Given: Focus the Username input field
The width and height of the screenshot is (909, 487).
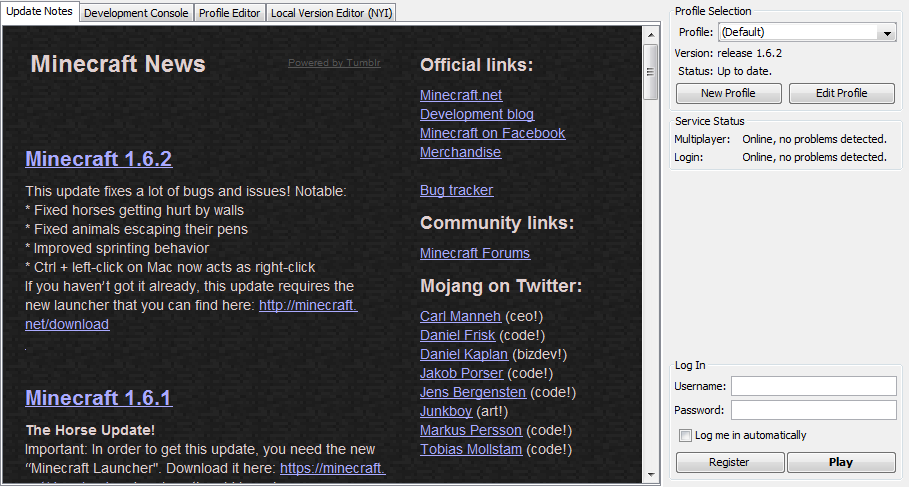Looking at the screenshot, I should point(814,386).
